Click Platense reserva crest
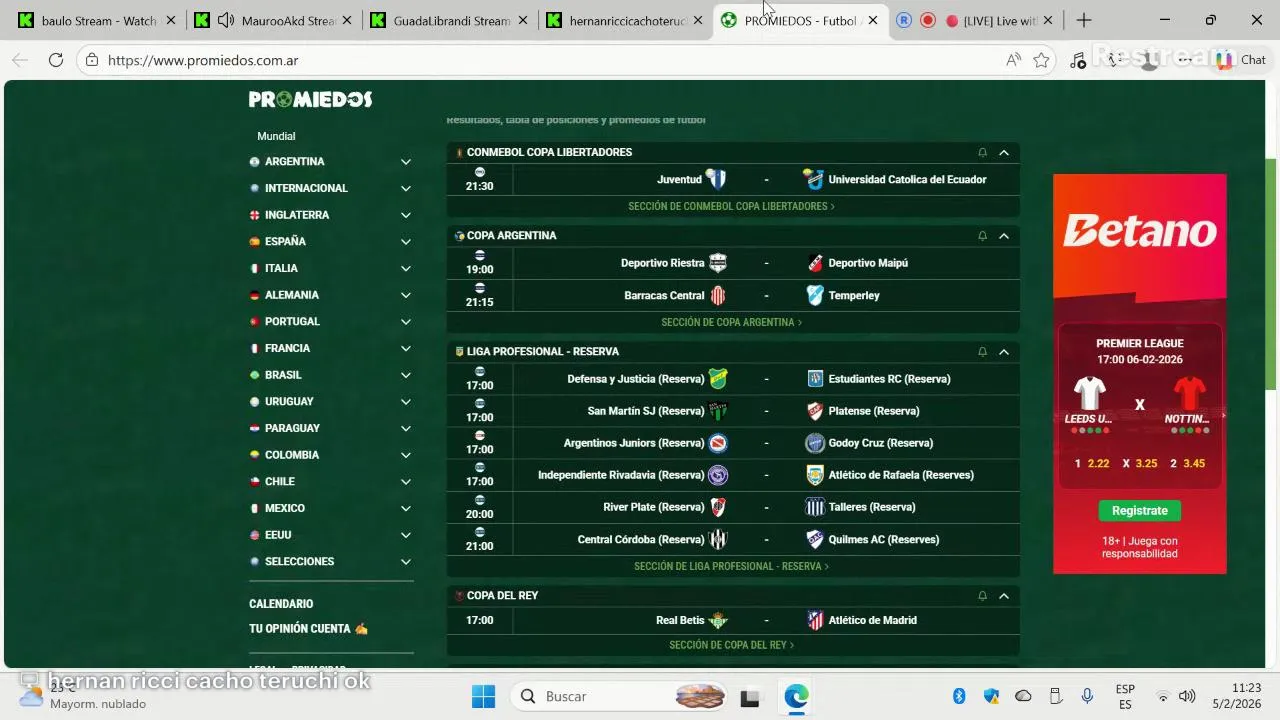 pyautogui.click(x=815, y=411)
